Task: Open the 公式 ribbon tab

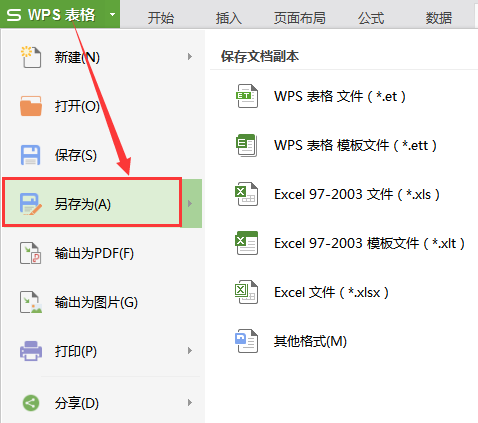Action: 371,18
